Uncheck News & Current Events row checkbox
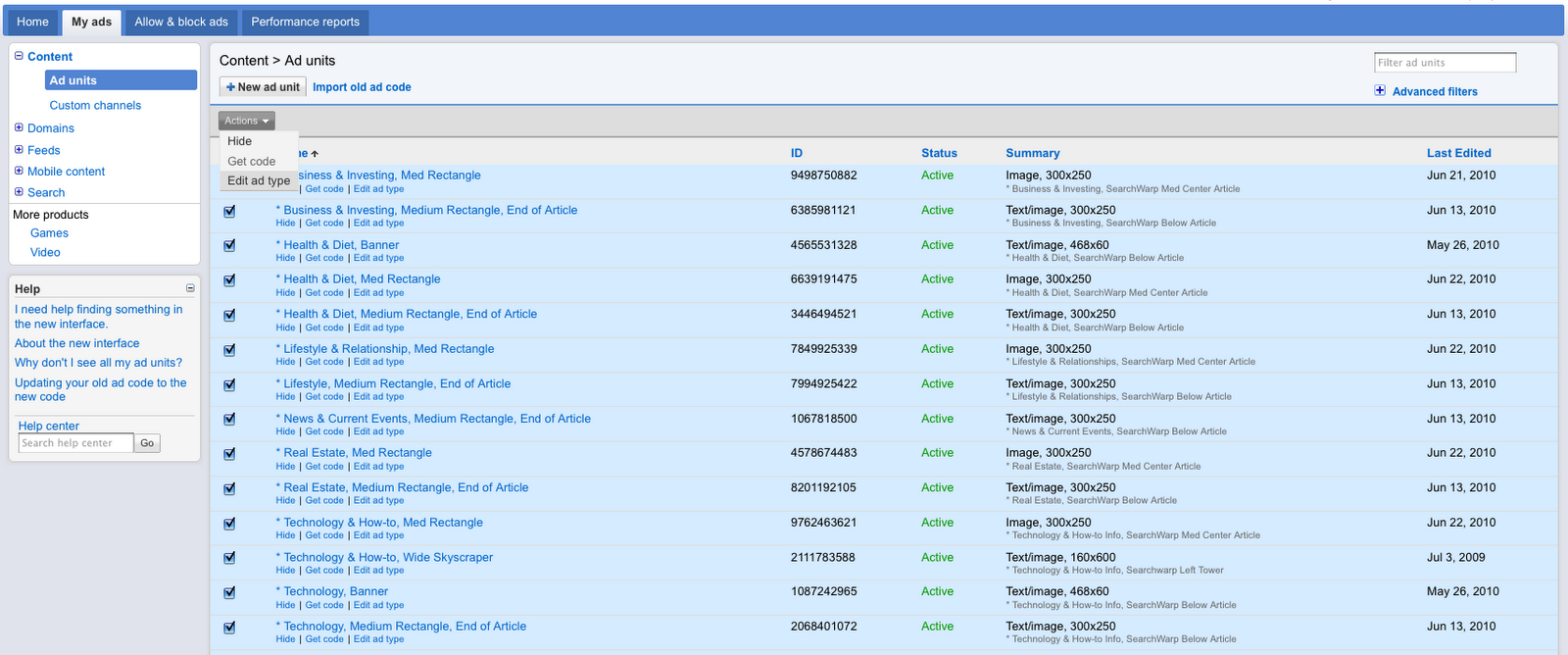The image size is (1568, 655). coord(229,419)
